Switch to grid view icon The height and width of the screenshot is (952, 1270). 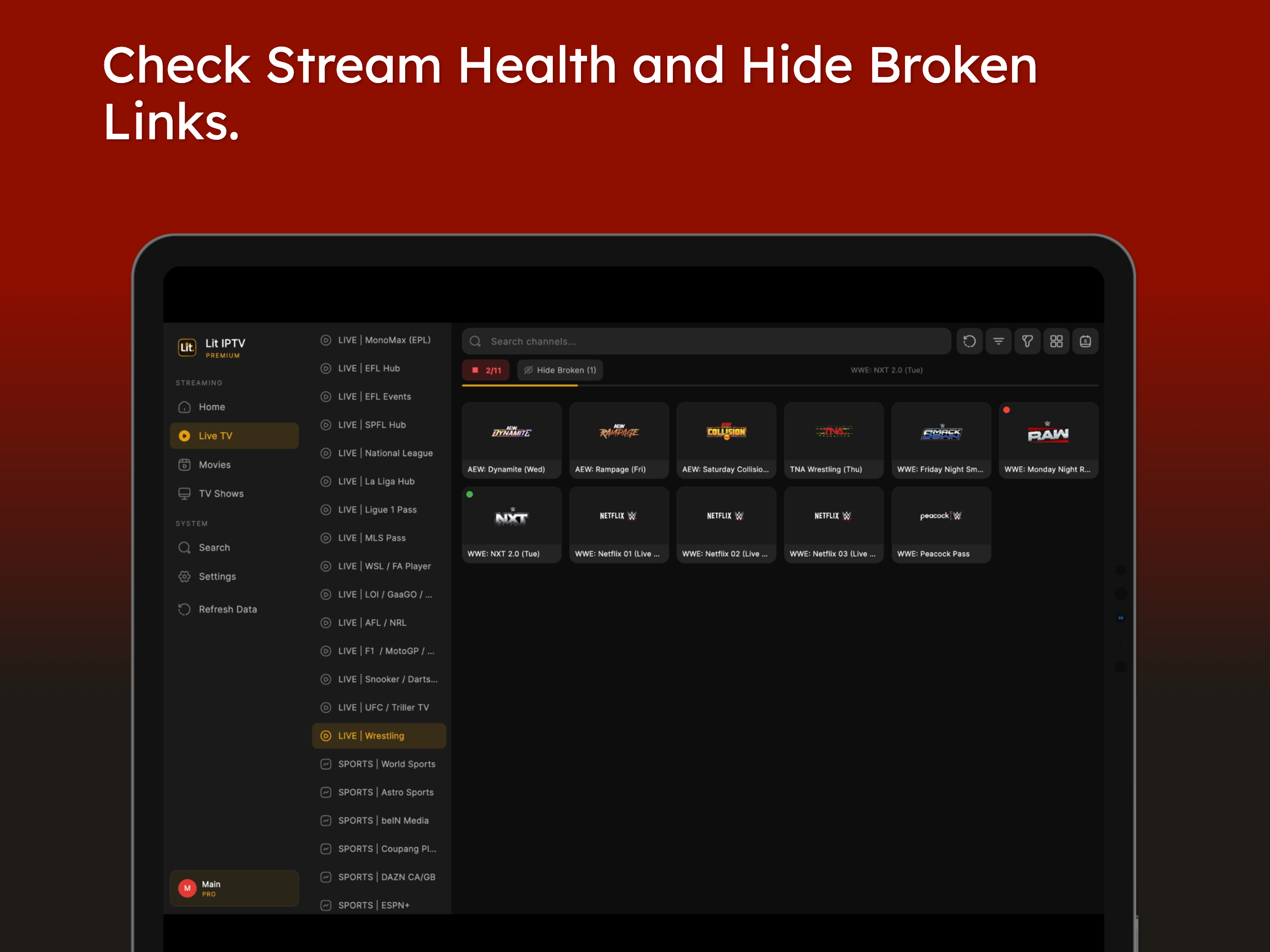pyautogui.click(x=1056, y=341)
